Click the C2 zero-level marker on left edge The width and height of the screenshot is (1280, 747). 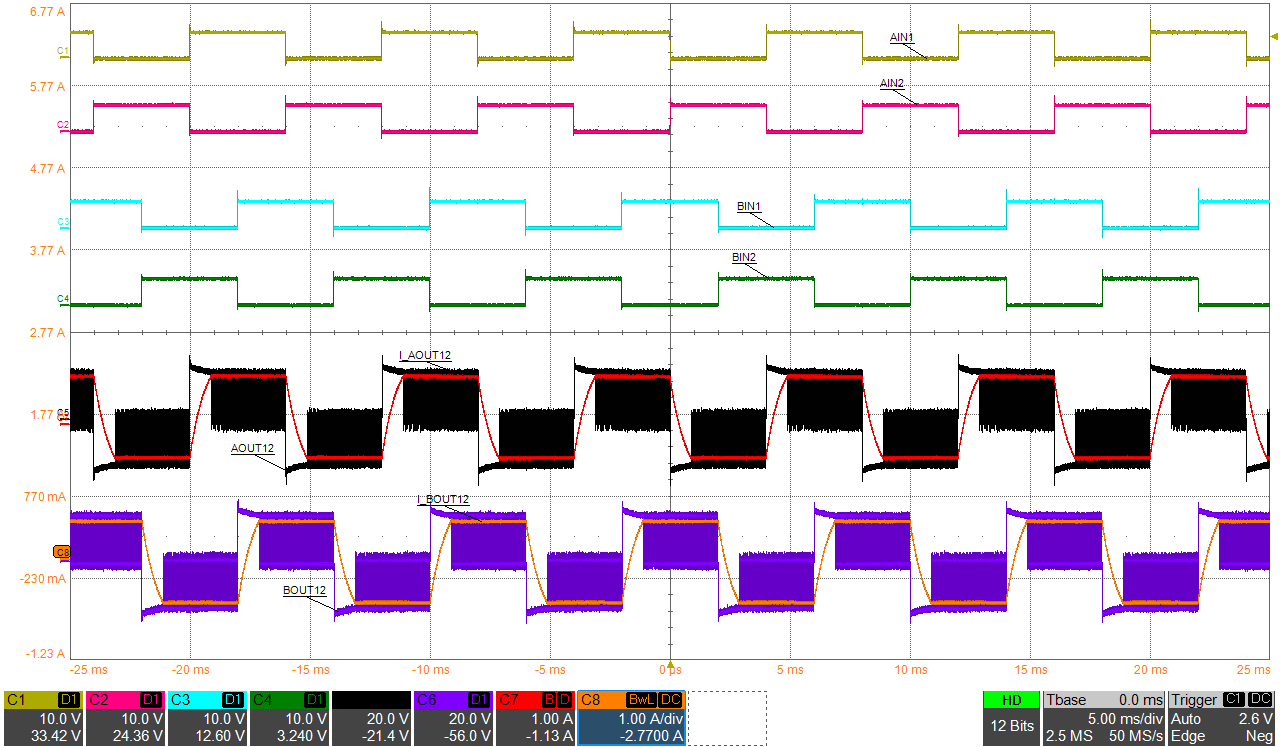click(x=62, y=125)
